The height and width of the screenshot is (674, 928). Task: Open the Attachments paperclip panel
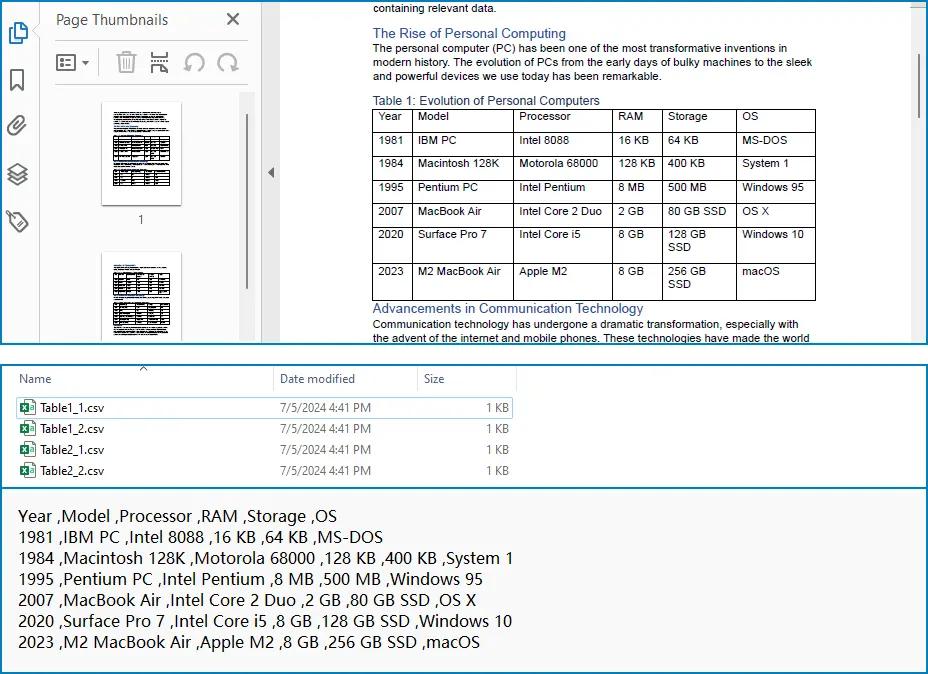[x=17, y=125]
